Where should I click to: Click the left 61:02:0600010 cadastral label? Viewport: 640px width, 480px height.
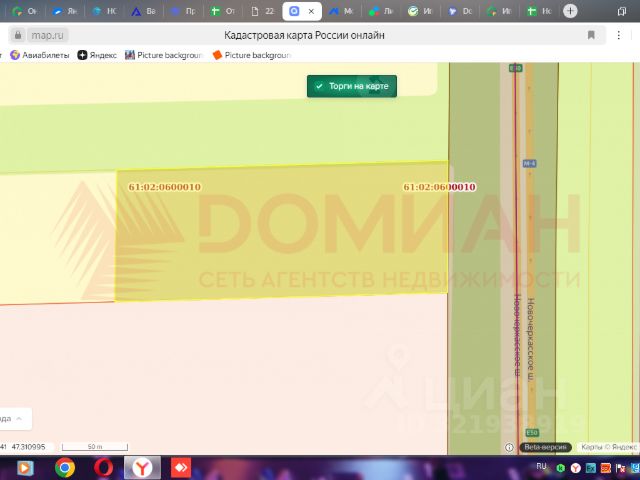[164, 187]
